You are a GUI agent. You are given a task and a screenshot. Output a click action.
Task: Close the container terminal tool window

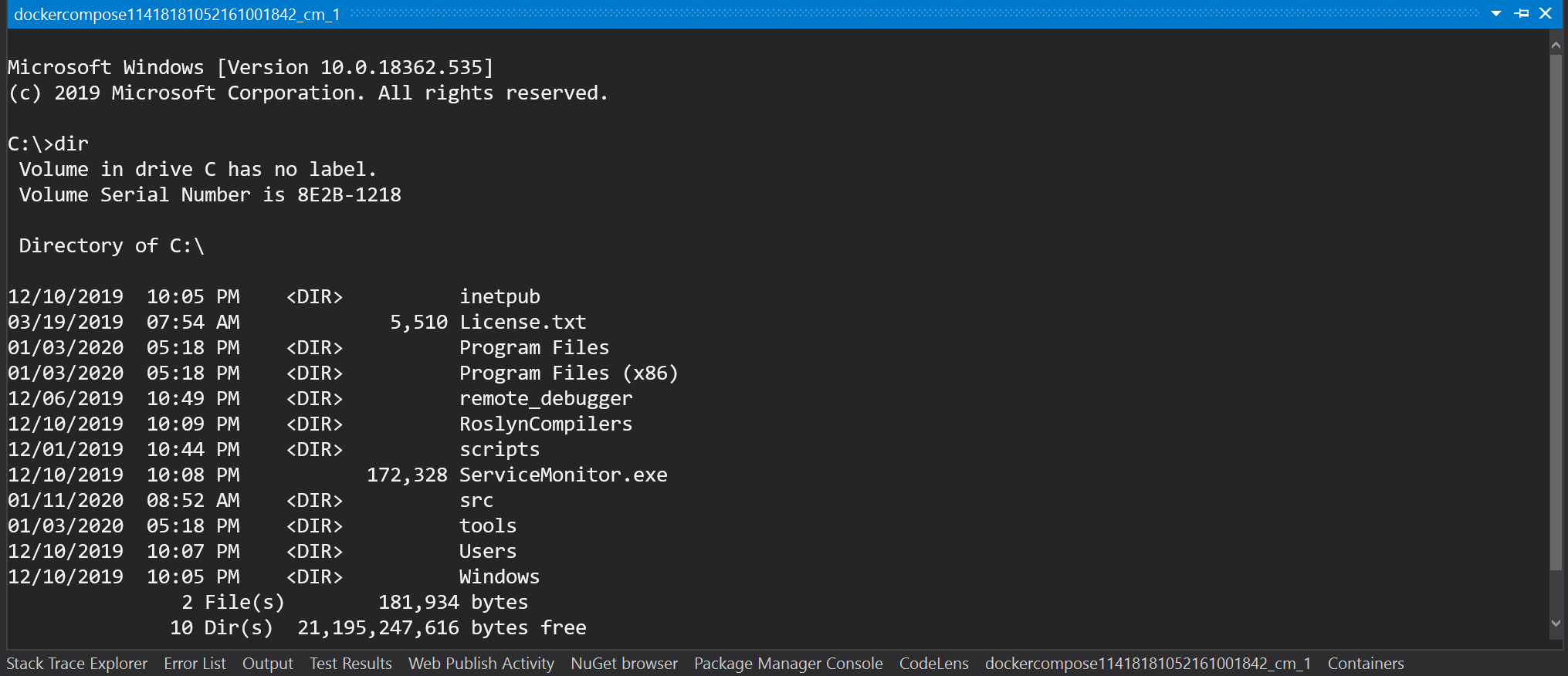pos(1546,14)
